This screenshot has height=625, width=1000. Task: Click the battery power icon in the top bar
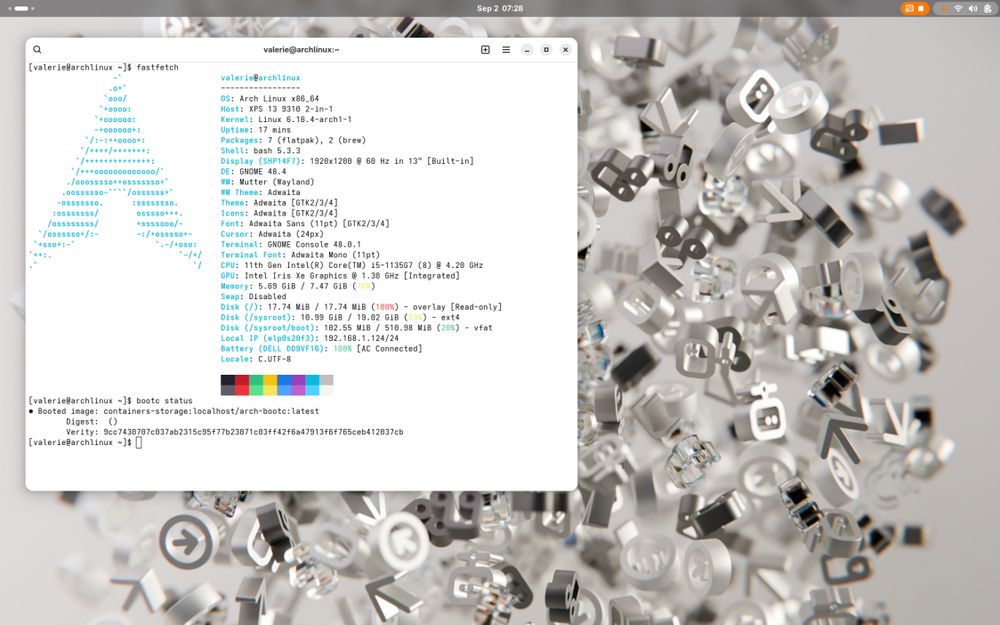[987, 8]
